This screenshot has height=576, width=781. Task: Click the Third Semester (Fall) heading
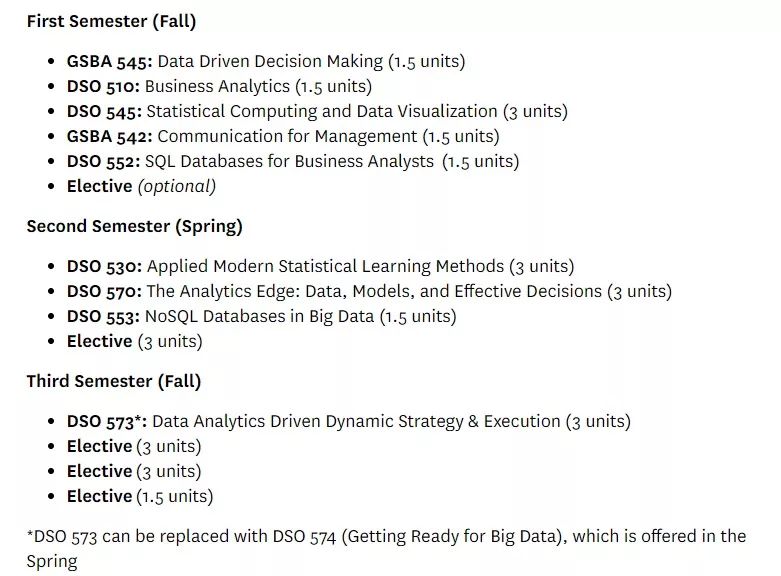point(113,381)
